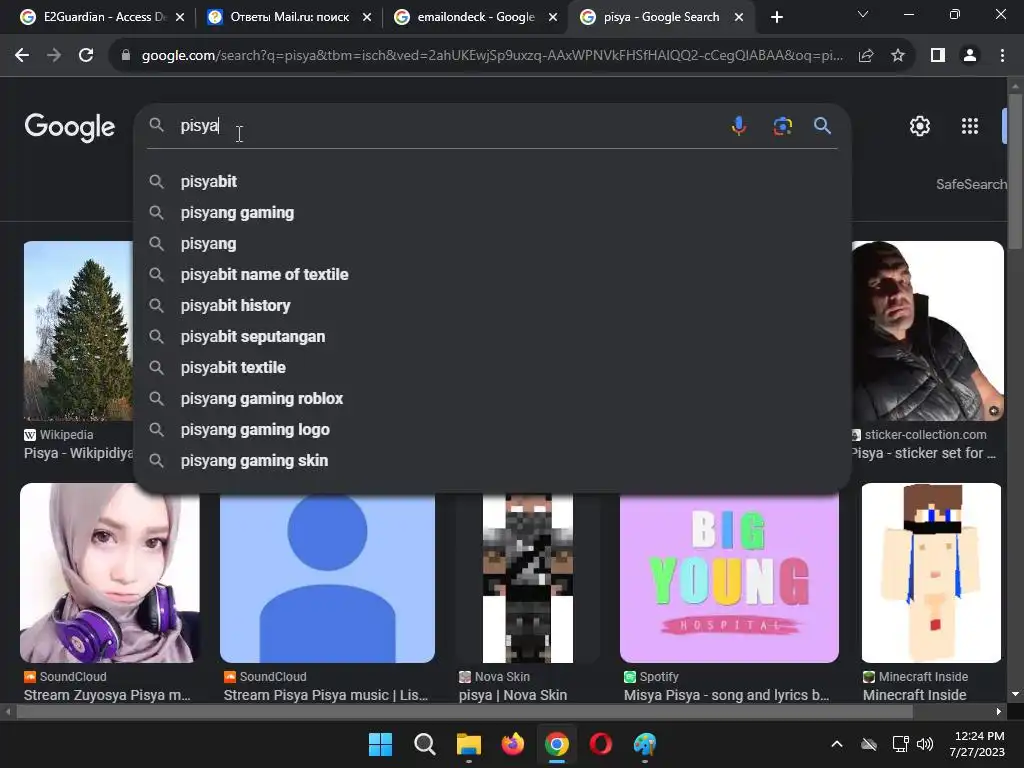Open 'Misya Pisya - song and lyrics' link
Viewport: 1024px width, 768px height.
coord(726,695)
